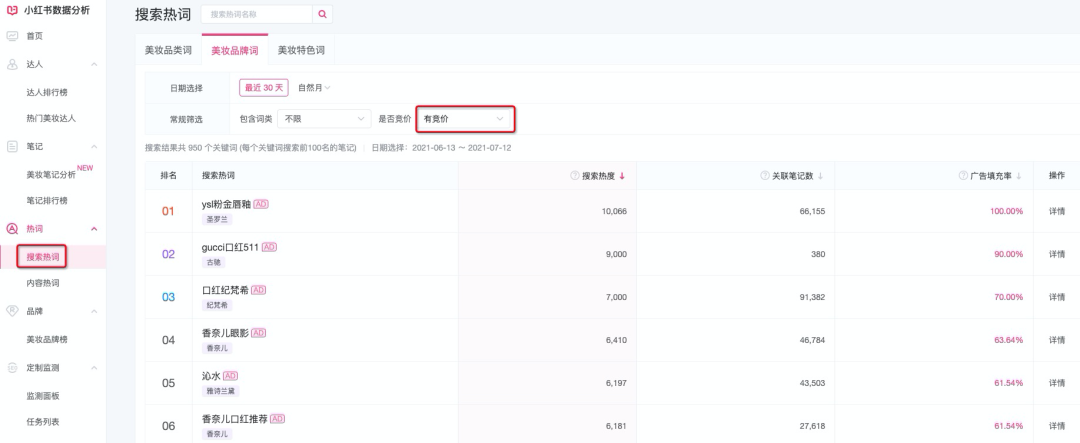Viewport: 1080px width, 443px height.
Task: Click the 圣罗兰 brand tag
Action: (217, 219)
